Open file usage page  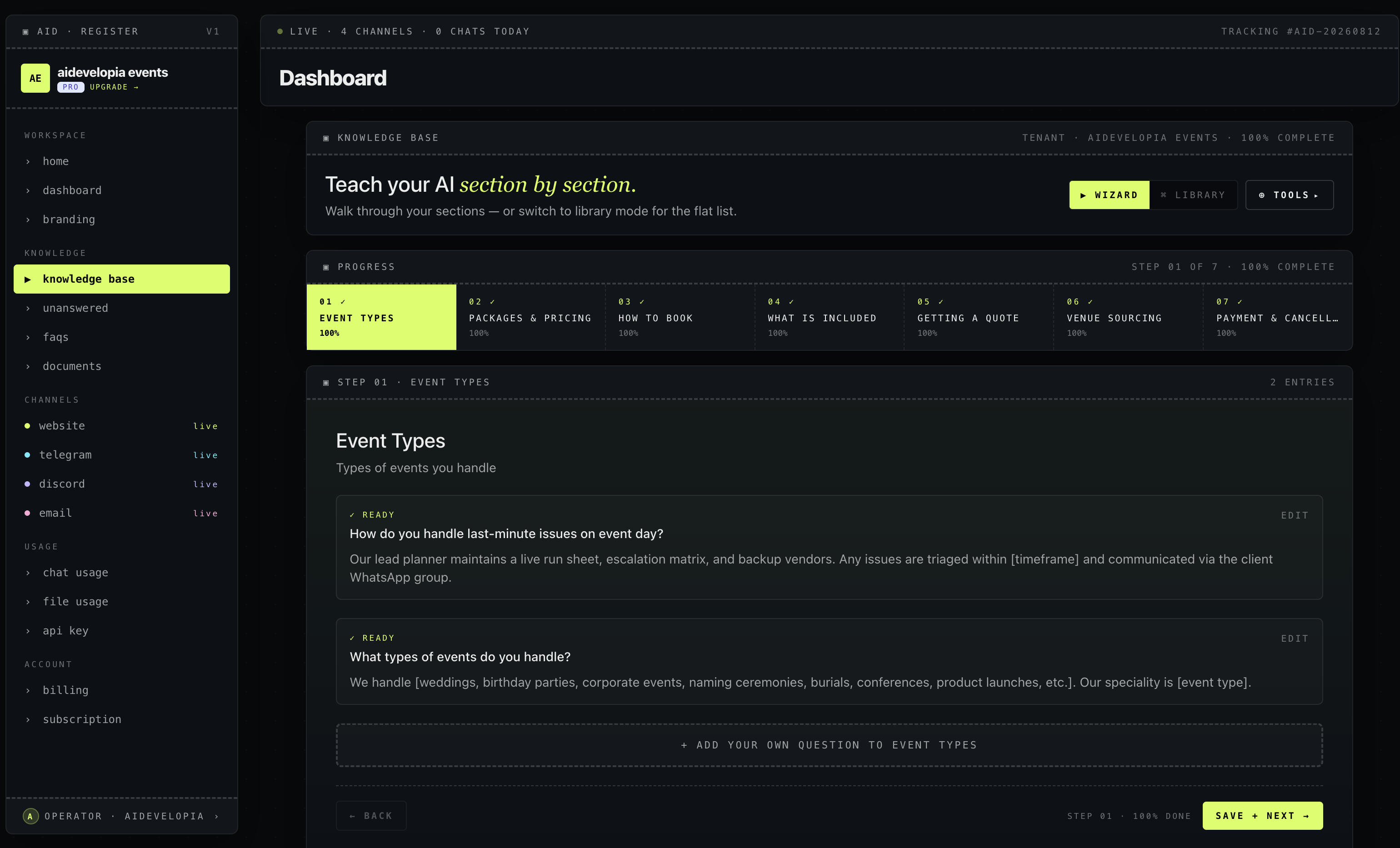[122, 602]
